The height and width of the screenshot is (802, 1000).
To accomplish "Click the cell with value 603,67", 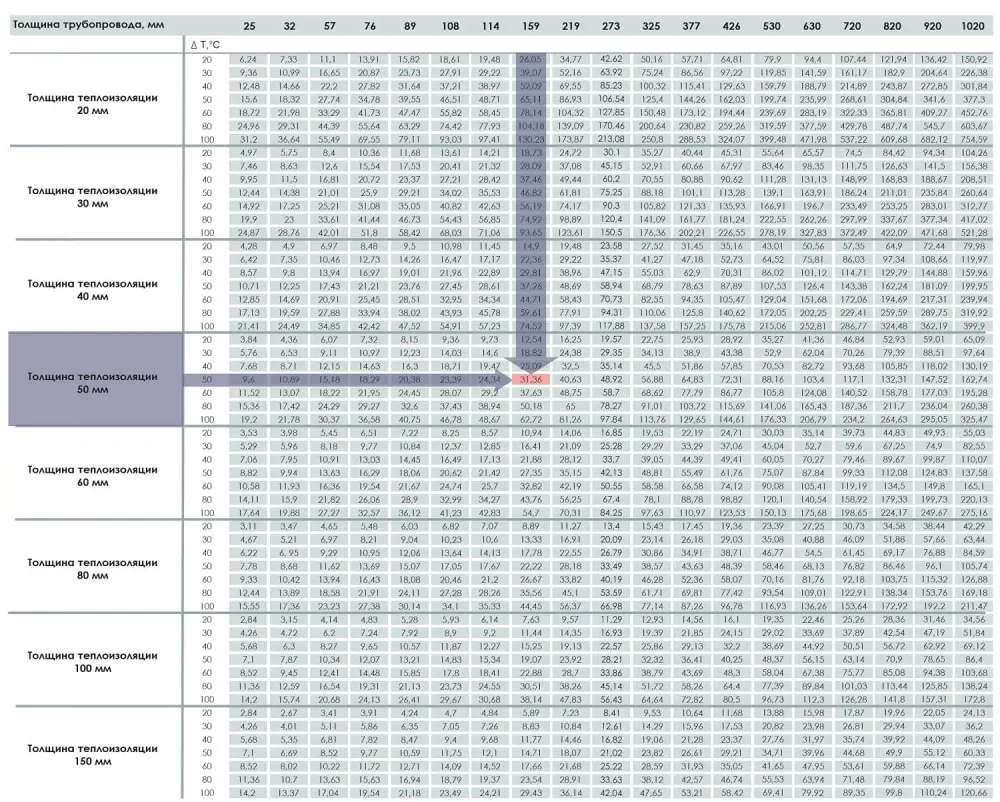I will click(x=973, y=126).
